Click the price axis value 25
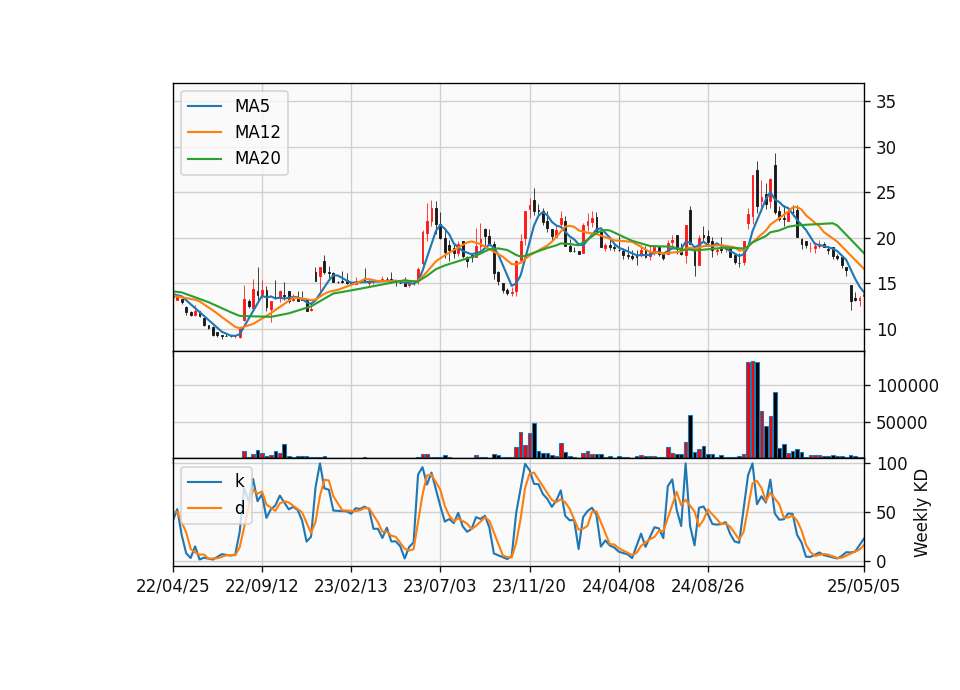This screenshot has width=960, height=690. click(885, 193)
